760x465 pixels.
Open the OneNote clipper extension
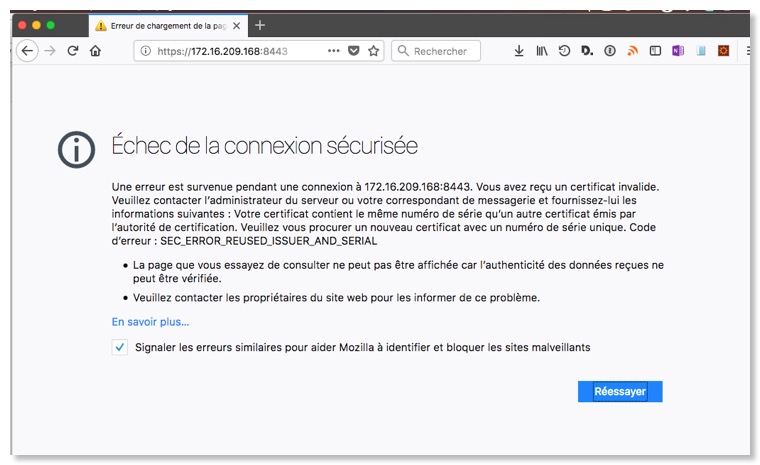coord(678,51)
